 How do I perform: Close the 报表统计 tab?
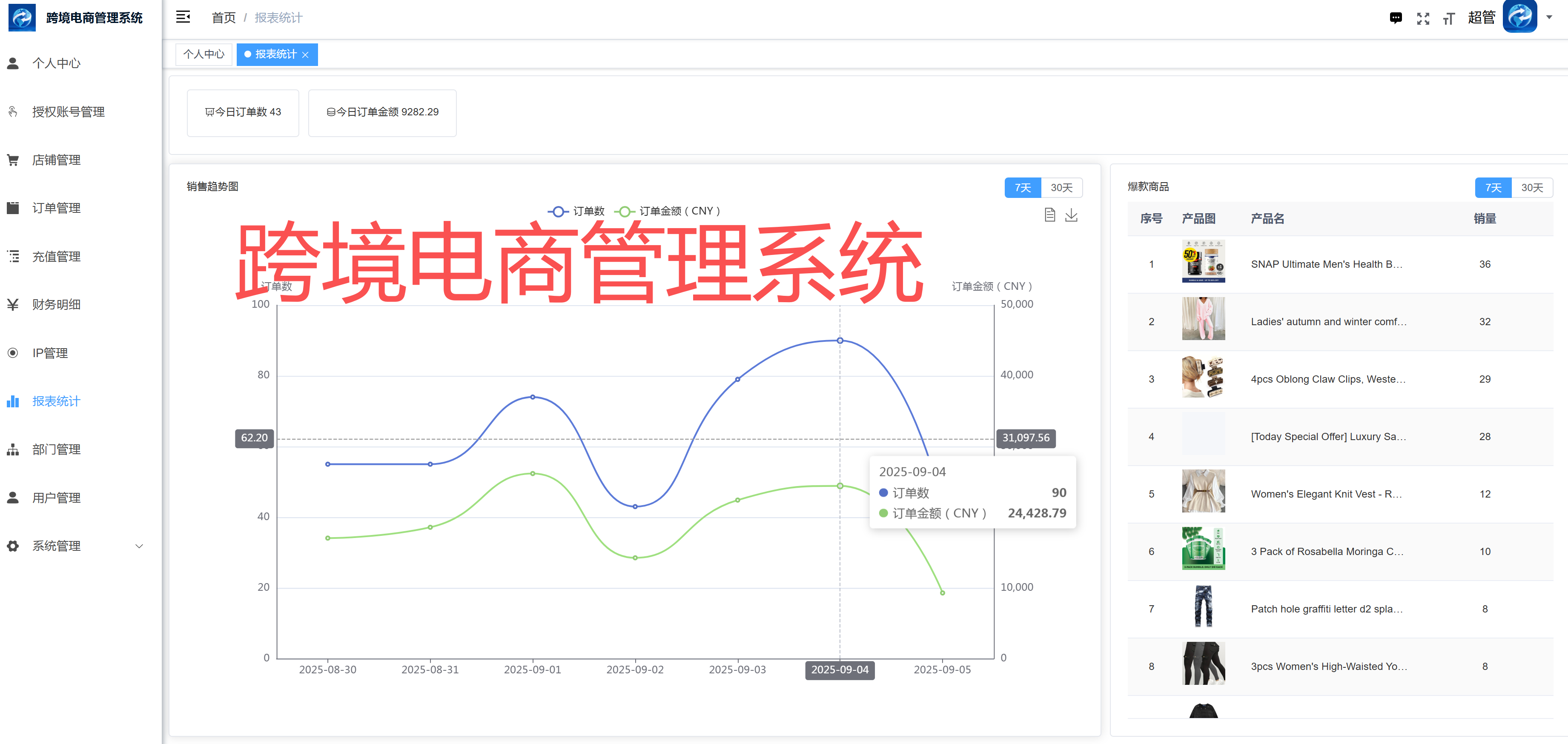[306, 55]
